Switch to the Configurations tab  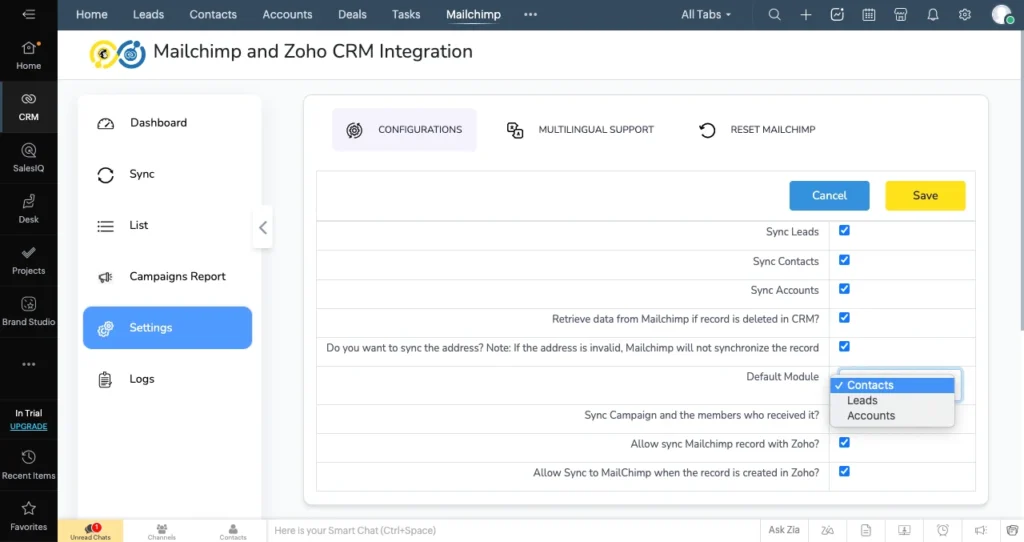pos(404,130)
